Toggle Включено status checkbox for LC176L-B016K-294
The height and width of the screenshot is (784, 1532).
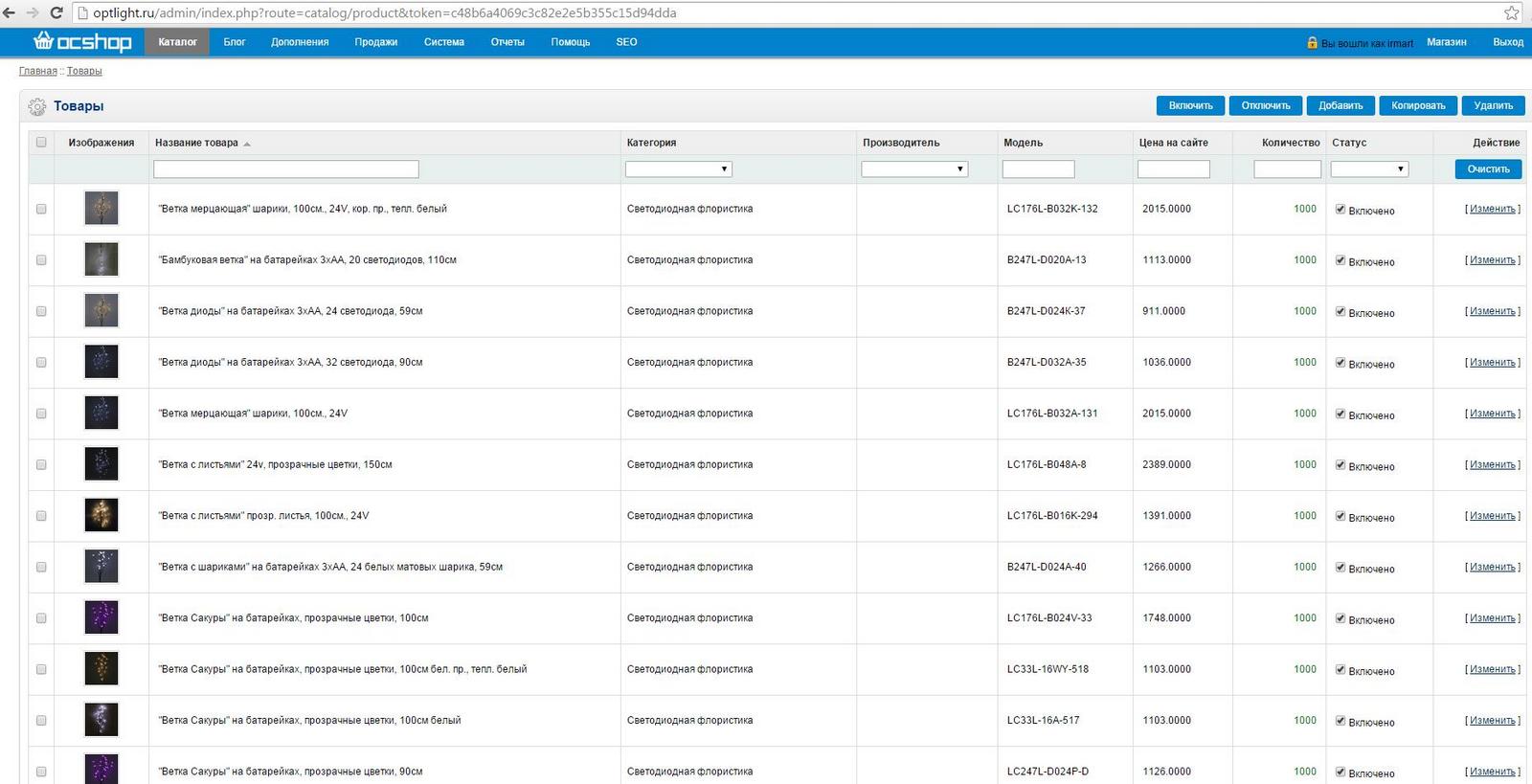click(1340, 516)
